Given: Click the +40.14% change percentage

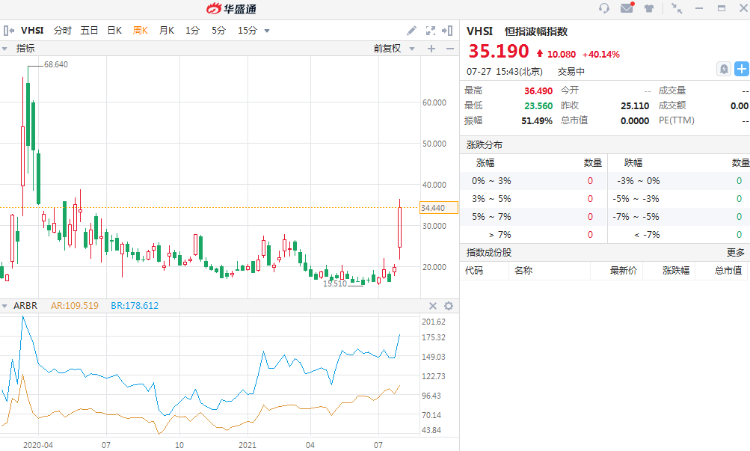Looking at the screenshot, I should click(601, 55).
